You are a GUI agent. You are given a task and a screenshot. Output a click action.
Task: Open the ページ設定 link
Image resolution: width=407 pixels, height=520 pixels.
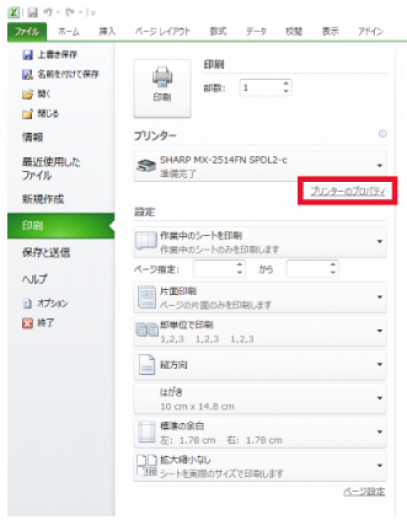pos(364,491)
